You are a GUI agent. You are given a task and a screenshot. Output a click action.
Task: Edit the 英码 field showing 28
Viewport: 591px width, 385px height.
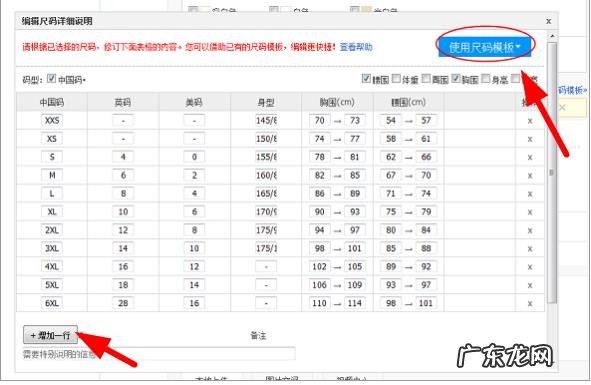pos(123,303)
